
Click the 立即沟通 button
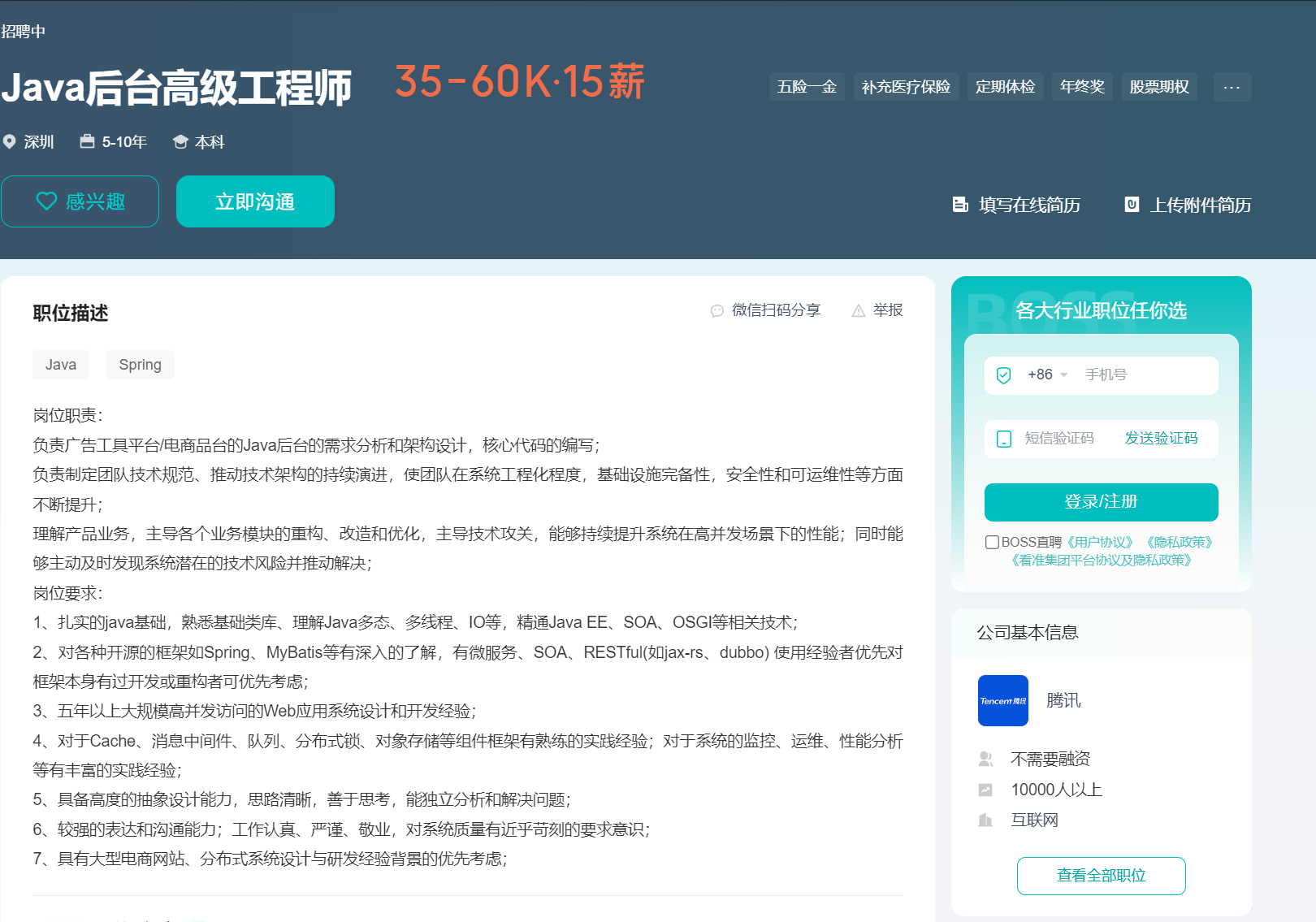[x=255, y=201]
